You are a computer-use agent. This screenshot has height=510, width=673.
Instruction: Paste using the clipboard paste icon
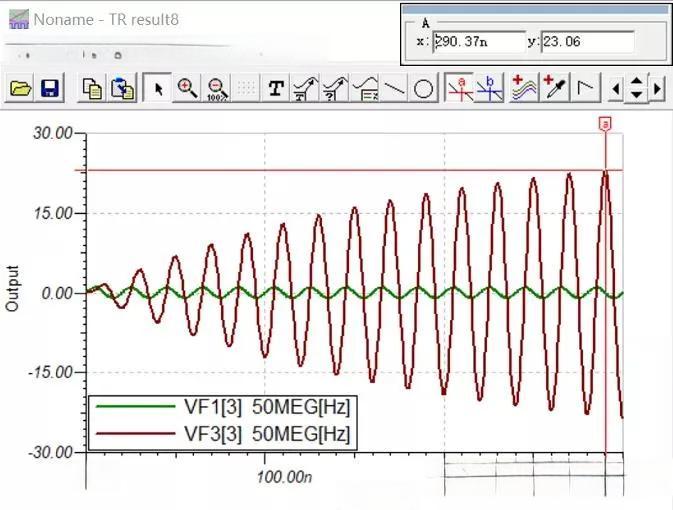[122, 88]
